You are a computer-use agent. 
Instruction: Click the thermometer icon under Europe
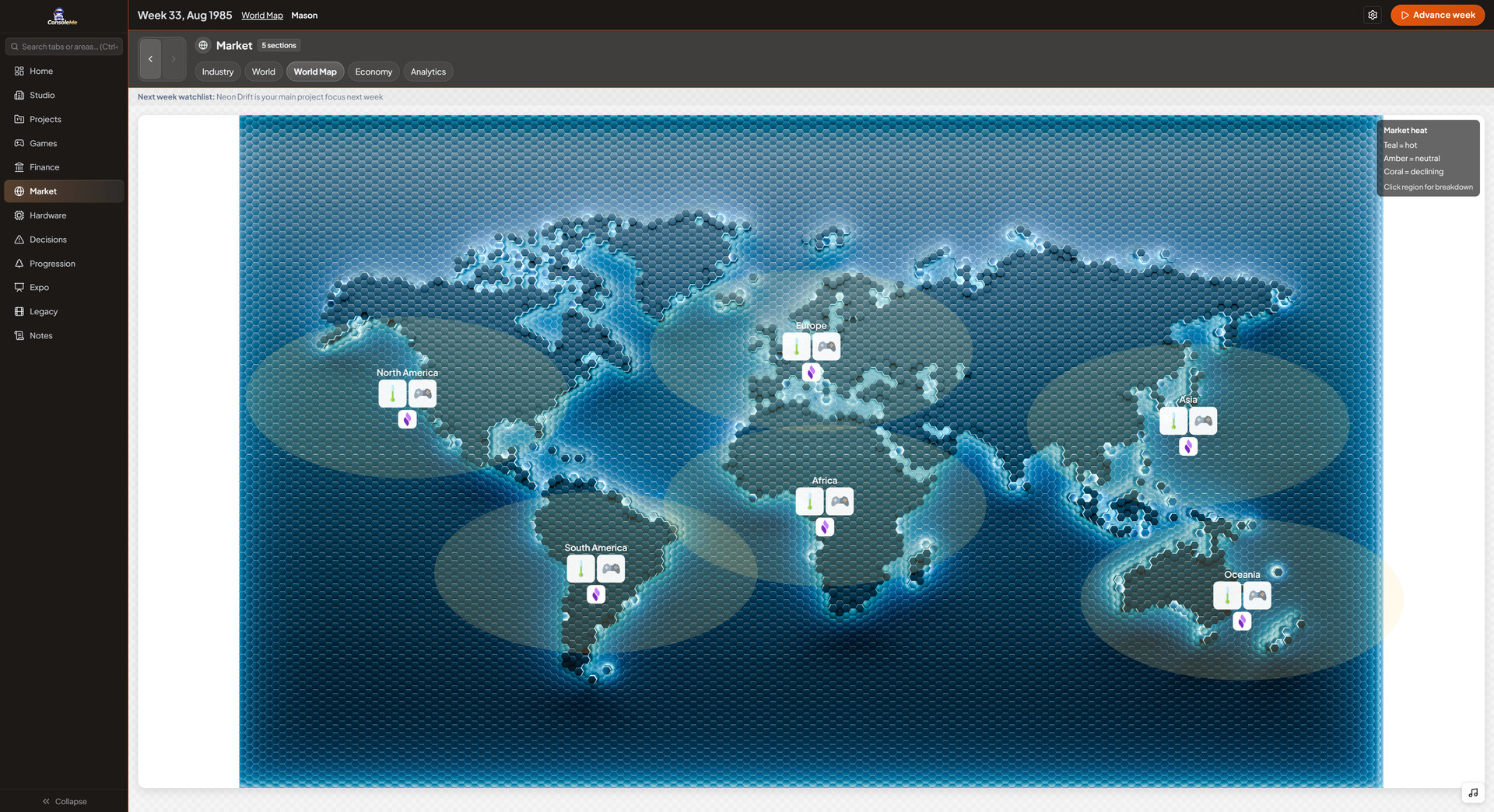(x=796, y=347)
